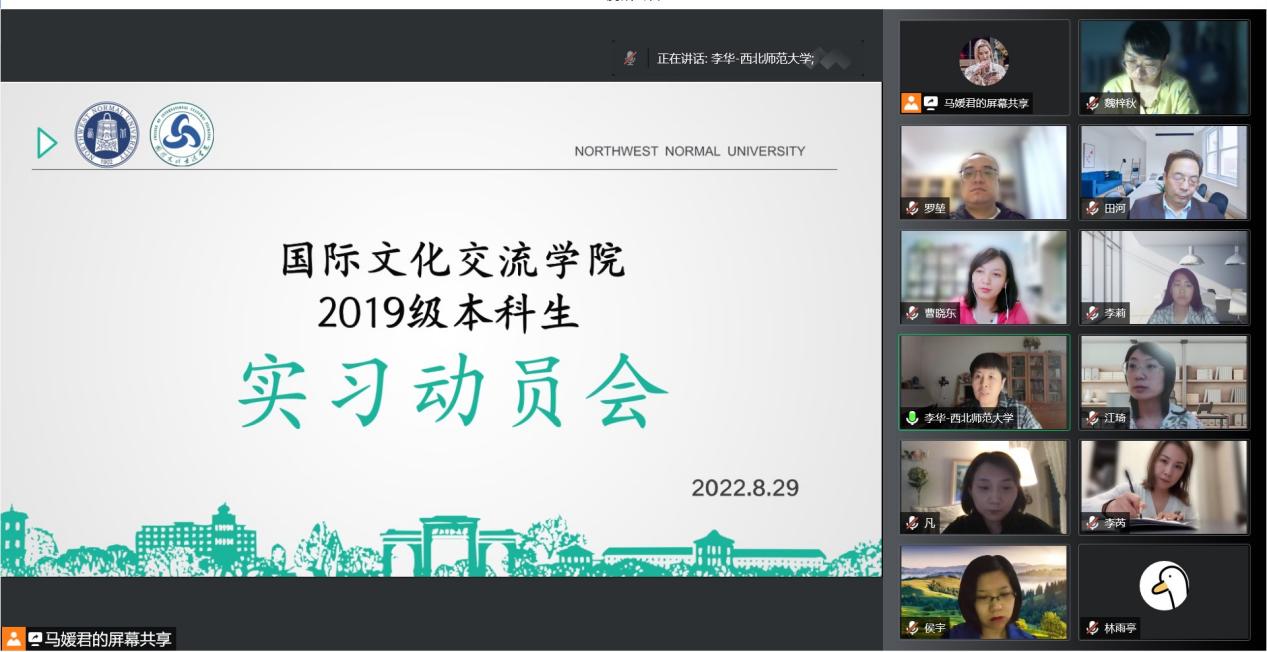Toggle the mic icon beside 田河
Viewport: 1267px width, 652px height.
[x=1092, y=208]
